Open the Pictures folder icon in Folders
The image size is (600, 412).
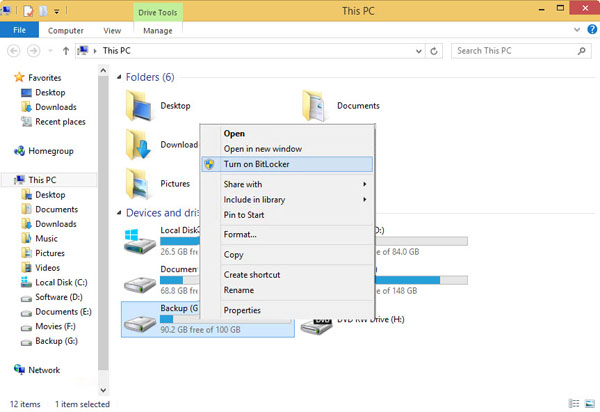click(x=138, y=184)
